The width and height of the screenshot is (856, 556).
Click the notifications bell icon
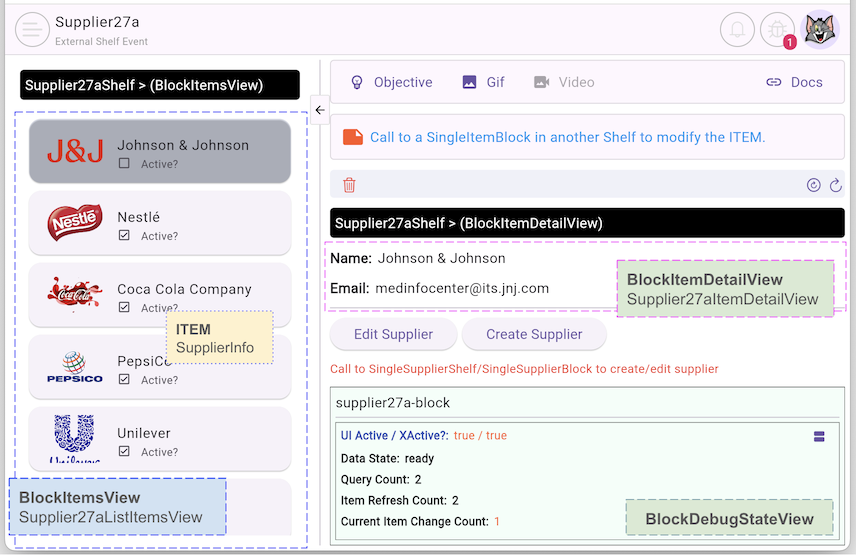click(737, 30)
